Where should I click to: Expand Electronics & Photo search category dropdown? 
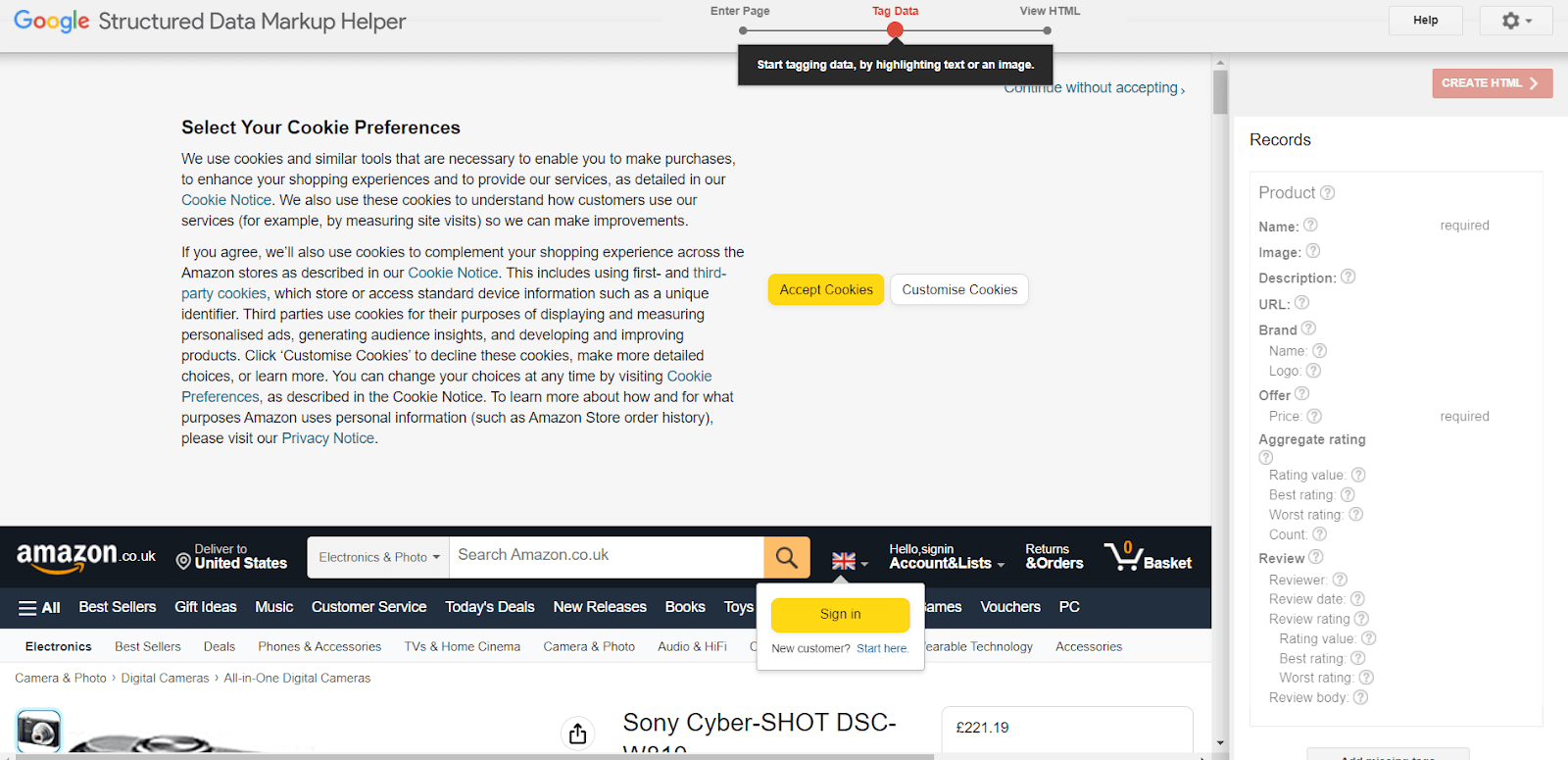click(x=378, y=557)
